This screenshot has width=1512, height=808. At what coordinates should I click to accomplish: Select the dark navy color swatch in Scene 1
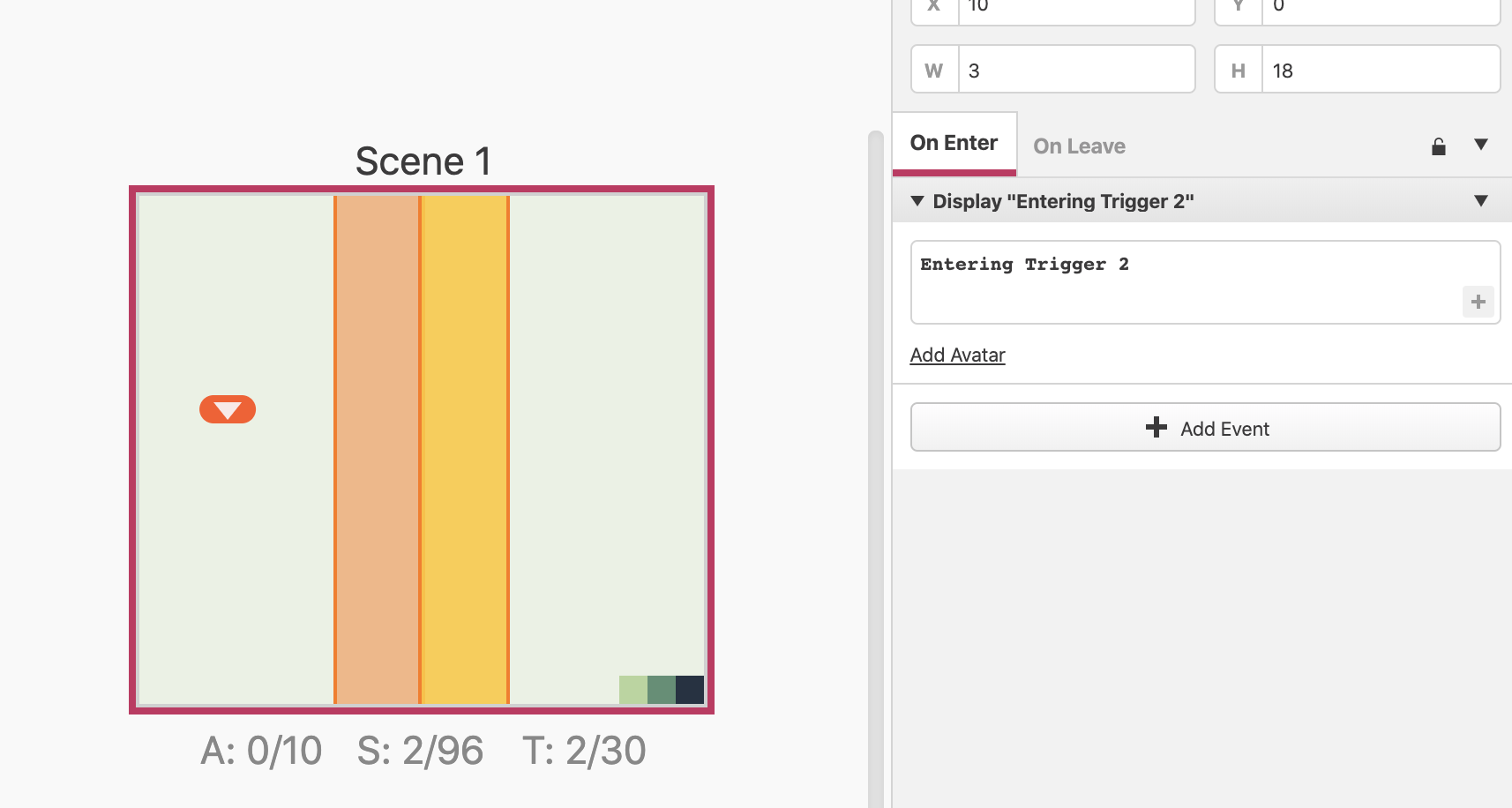pos(689,689)
